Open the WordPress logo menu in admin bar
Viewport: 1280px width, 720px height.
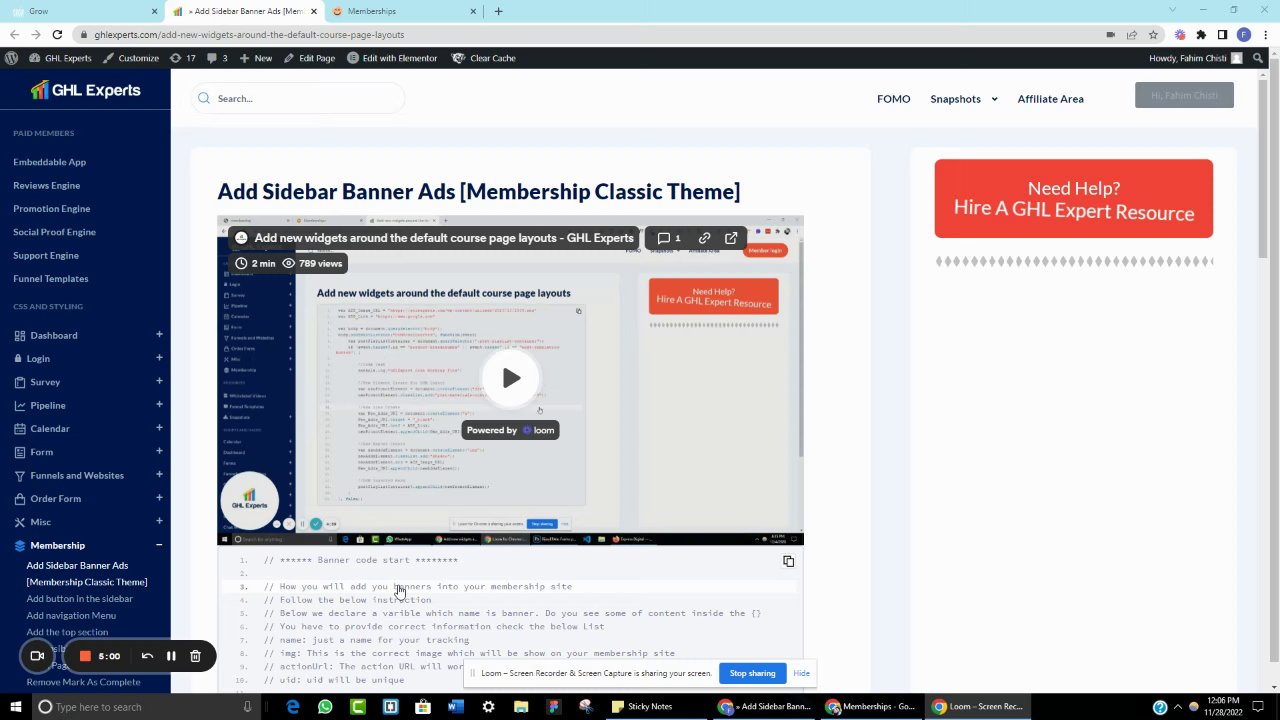11,58
